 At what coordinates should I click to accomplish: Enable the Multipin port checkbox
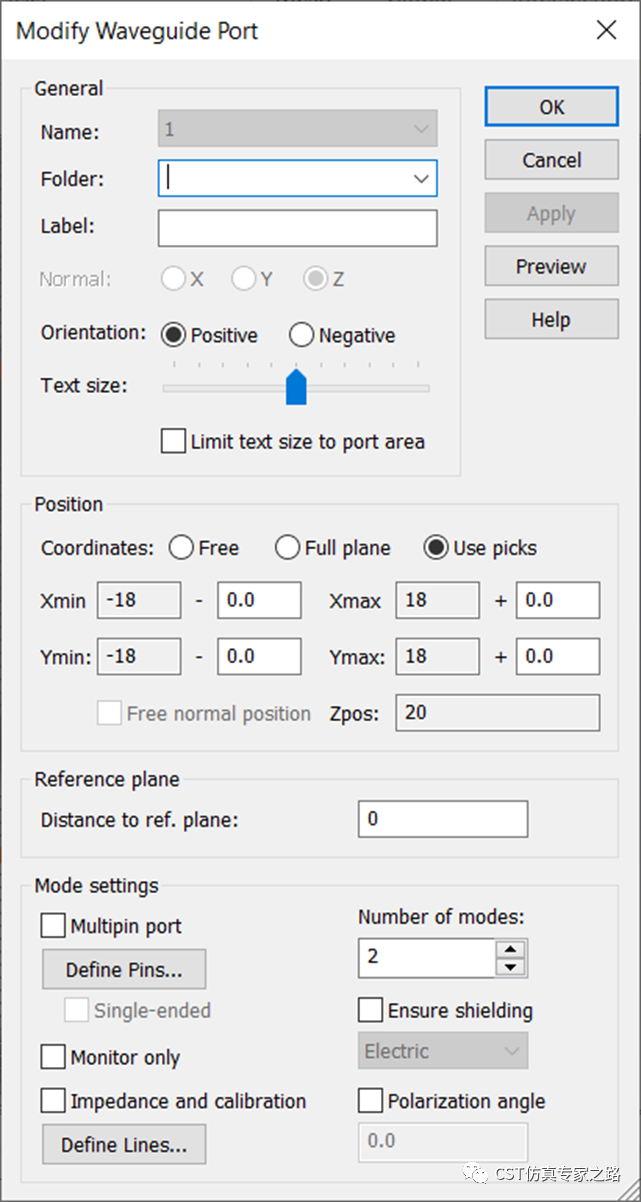(x=53, y=926)
